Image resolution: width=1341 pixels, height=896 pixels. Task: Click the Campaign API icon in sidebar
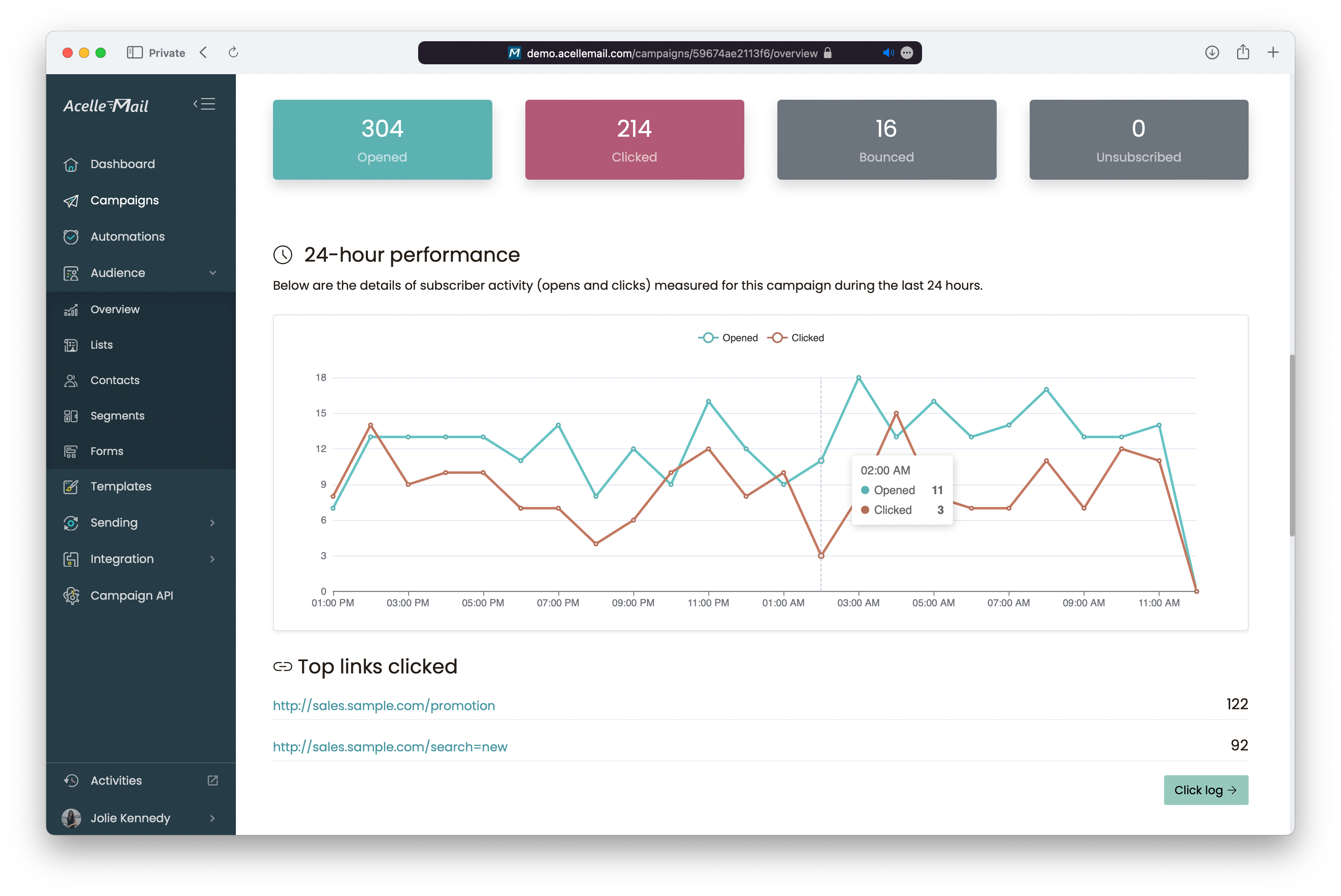[71, 595]
